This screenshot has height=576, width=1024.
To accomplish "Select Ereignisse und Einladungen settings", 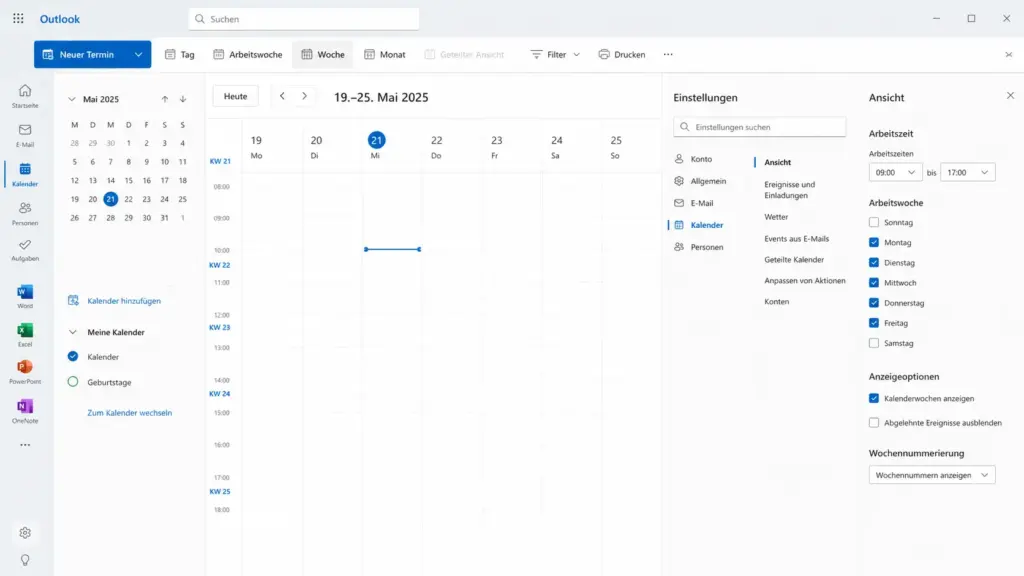I will click(790, 190).
